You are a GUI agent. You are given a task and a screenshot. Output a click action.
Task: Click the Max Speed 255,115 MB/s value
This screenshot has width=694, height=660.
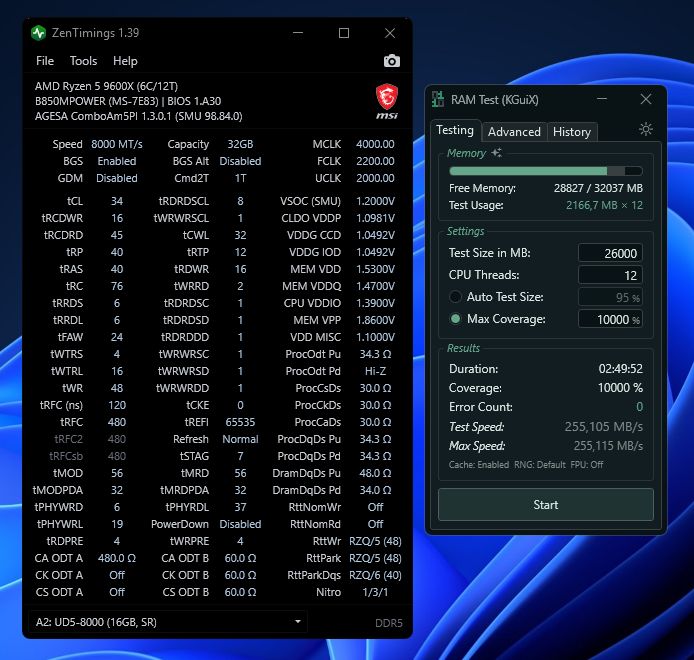pyautogui.click(x=608, y=446)
